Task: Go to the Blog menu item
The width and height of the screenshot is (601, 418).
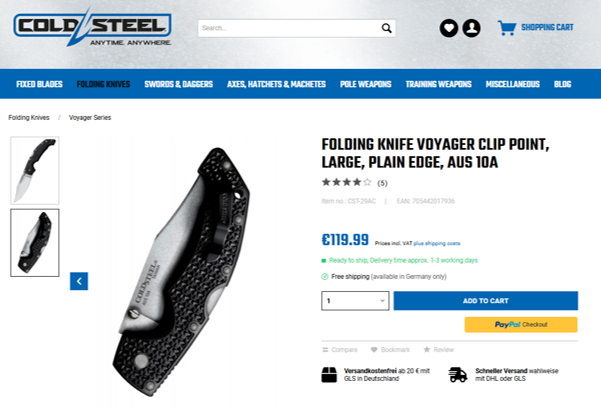Action: [562, 84]
